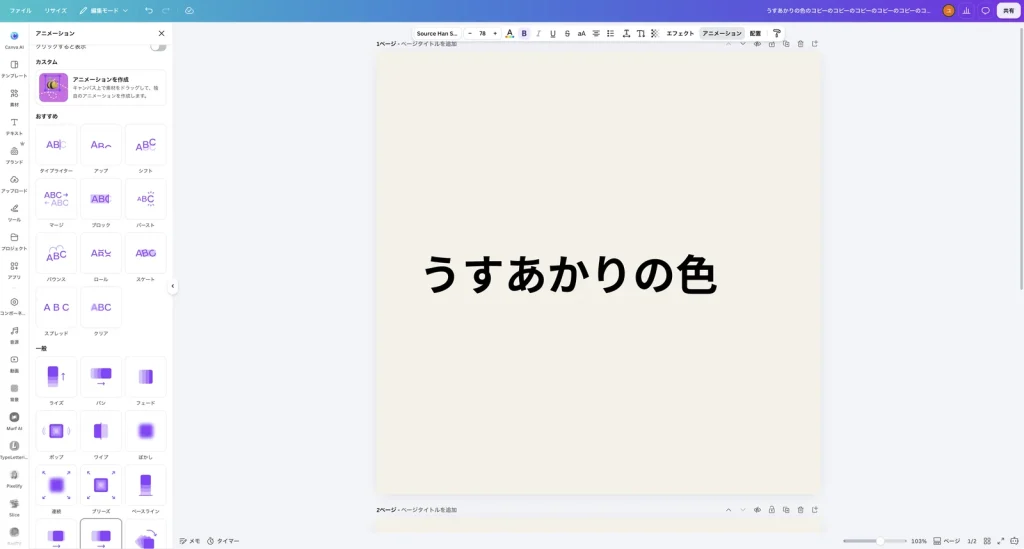Image resolution: width=1024 pixels, height=549 pixels.
Task: Open the 音楽 (audio) sidebar icon
Action: click(14, 334)
